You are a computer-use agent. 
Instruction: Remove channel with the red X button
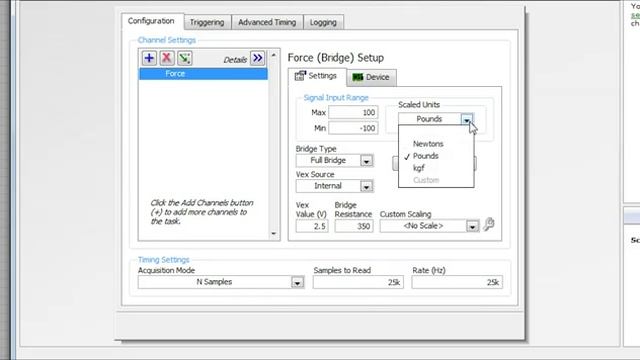coord(167,58)
